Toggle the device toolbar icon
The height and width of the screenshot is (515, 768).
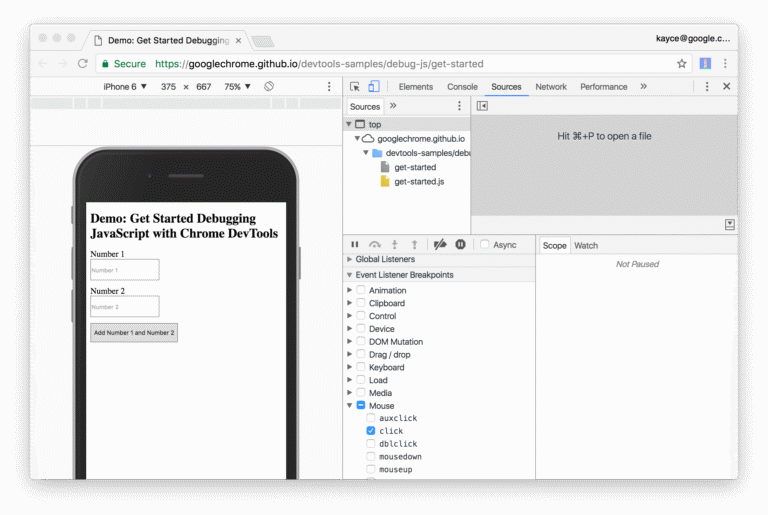coord(373,87)
